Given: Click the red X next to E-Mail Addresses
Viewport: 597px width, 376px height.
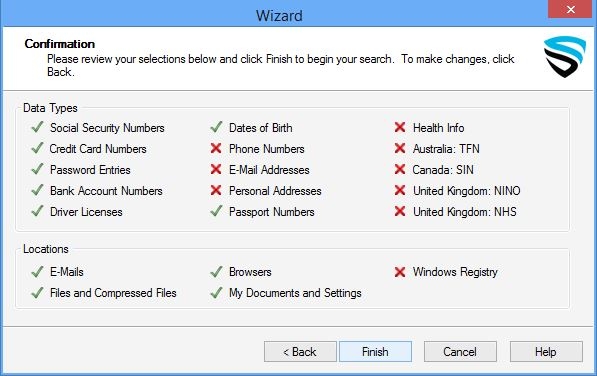Looking at the screenshot, I should point(216,169).
